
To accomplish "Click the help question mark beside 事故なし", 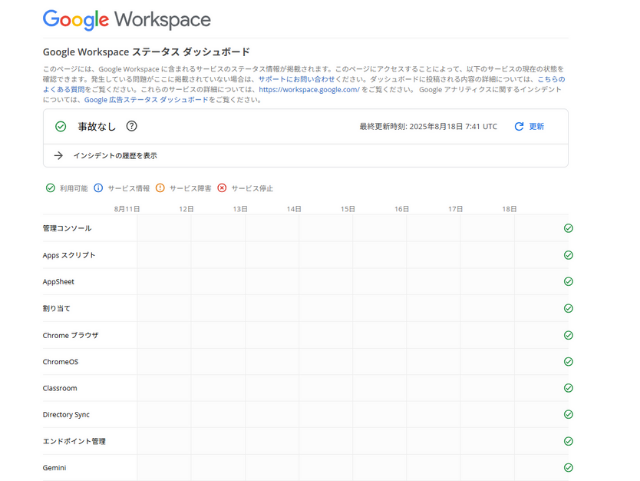I will [x=132, y=126].
